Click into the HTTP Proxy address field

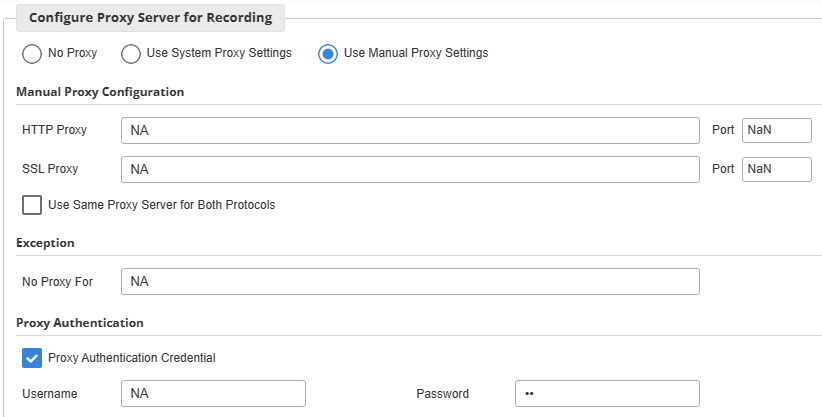(410, 131)
